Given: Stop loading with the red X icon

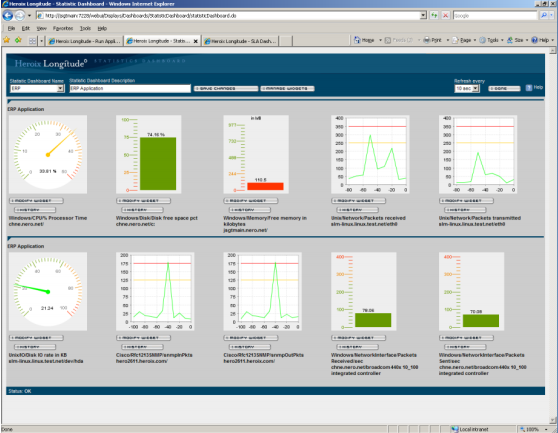Looking at the screenshot, I should [x=445, y=15].
